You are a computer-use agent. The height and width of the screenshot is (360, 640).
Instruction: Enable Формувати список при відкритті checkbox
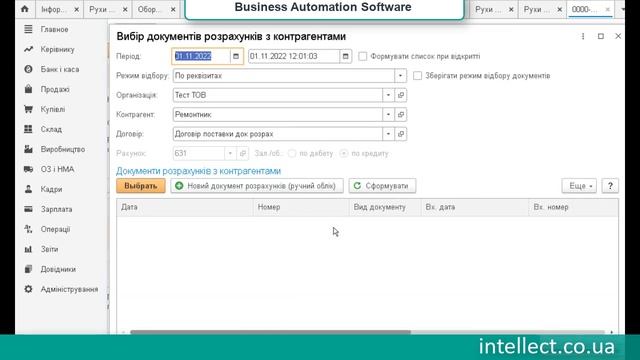[x=362, y=56]
